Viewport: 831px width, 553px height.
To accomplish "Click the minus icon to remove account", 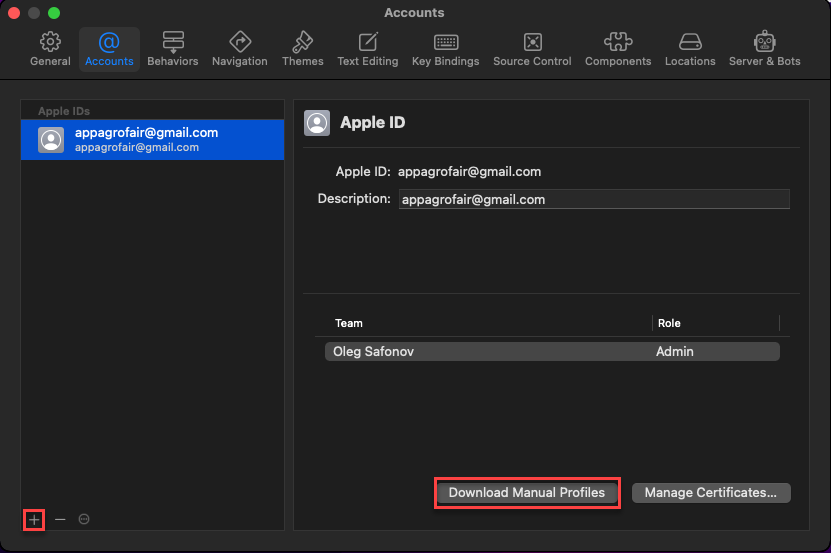I will 60,520.
